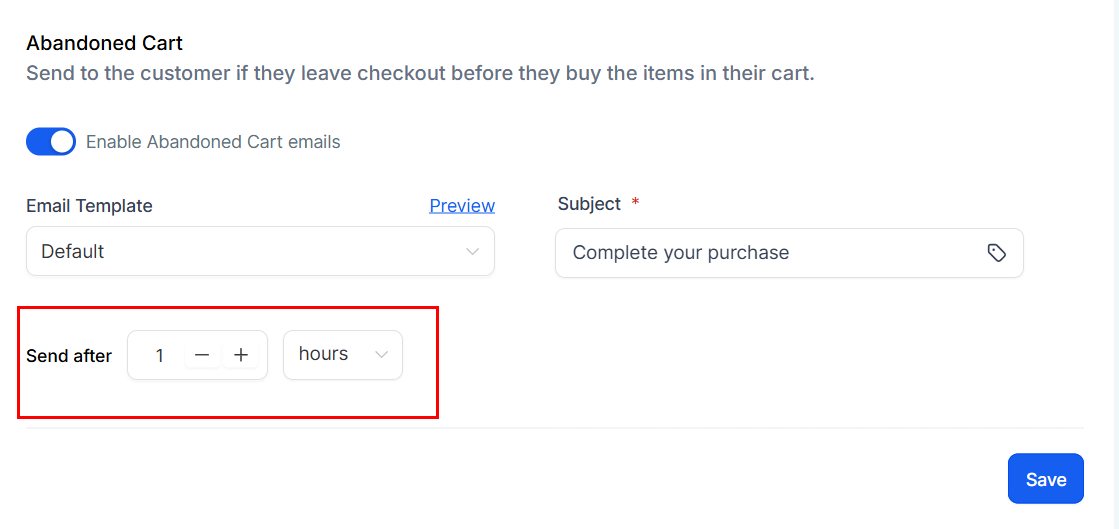Image resolution: width=1119 pixels, height=529 pixels.
Task: Increase Send after value with plus icon
Action: [240, 355]
